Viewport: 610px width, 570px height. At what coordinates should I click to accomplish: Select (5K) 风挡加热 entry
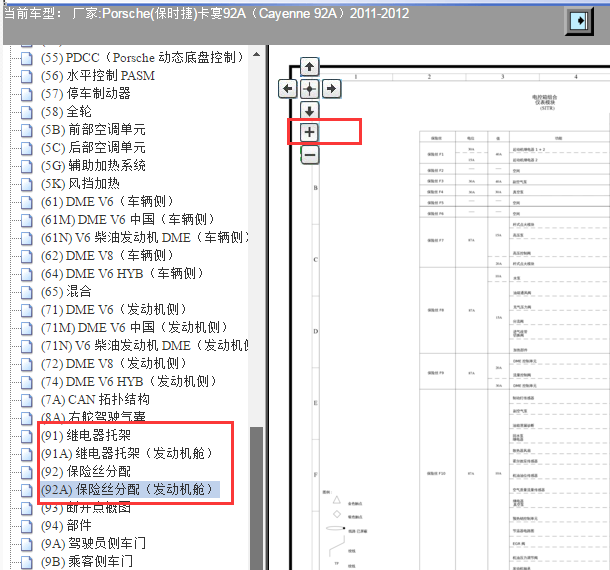point(80,184)
